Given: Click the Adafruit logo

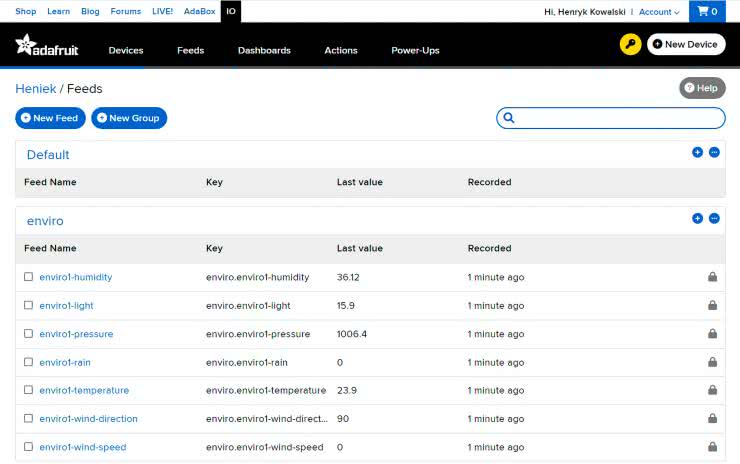Looking at the screenshot, I should (x=47, y=47).
